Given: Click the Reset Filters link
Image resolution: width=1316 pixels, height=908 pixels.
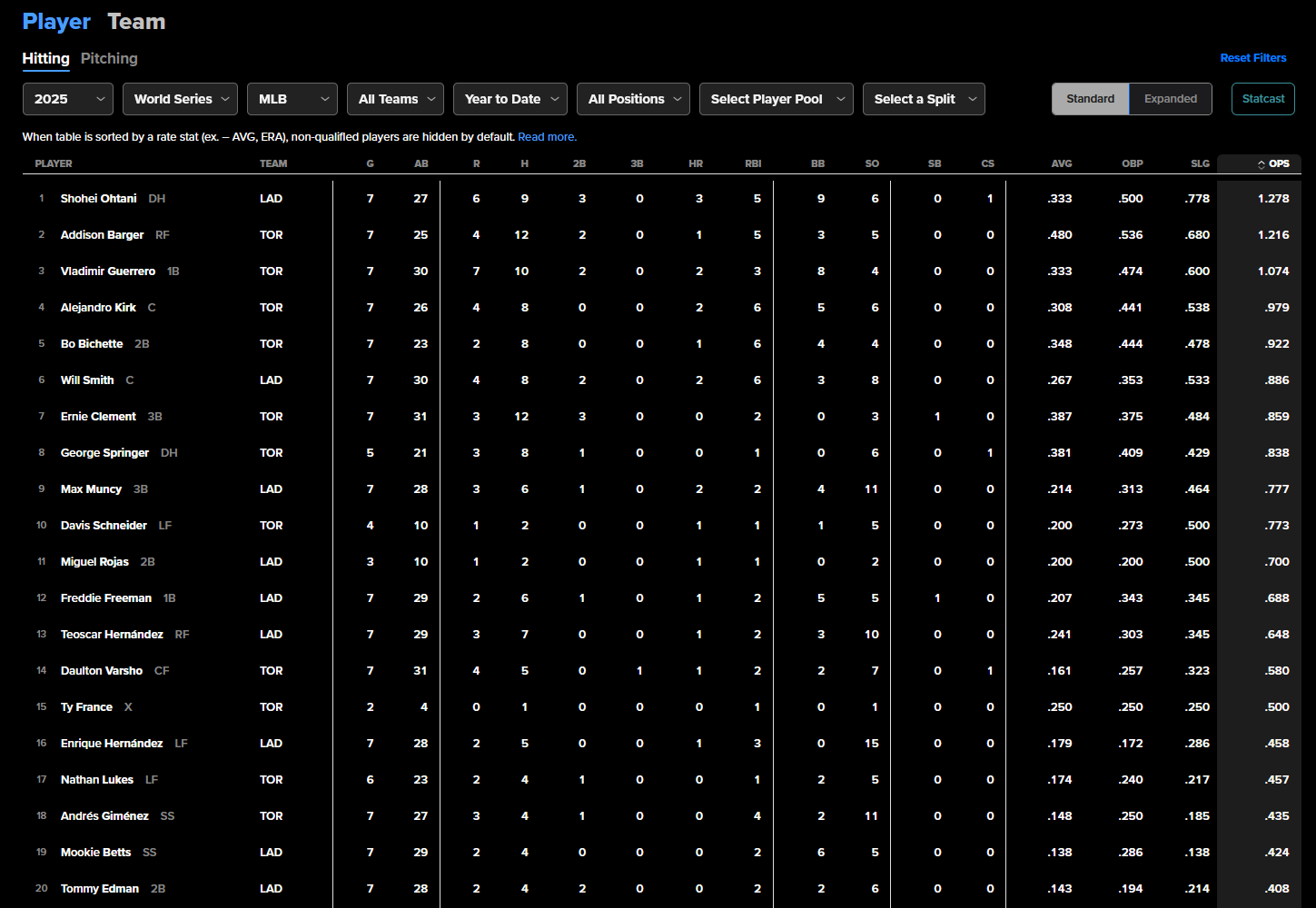Looking at the screenshot, I should (x=1253, y=58).
